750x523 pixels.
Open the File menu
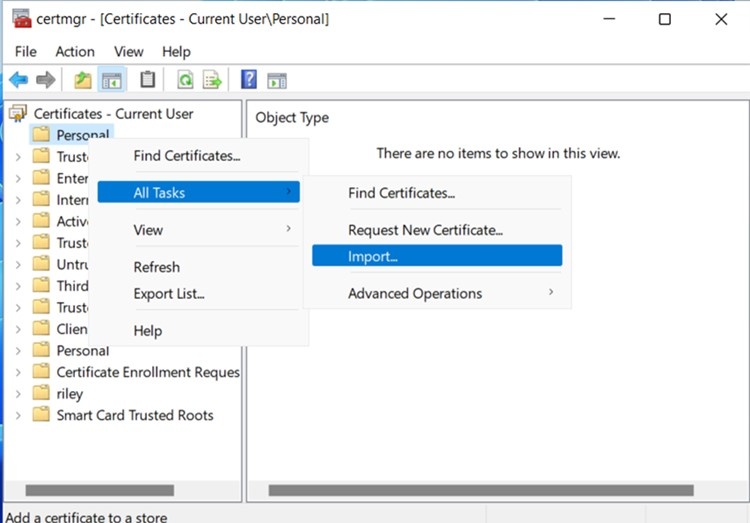pyautogui.click(x=26, y=52)
